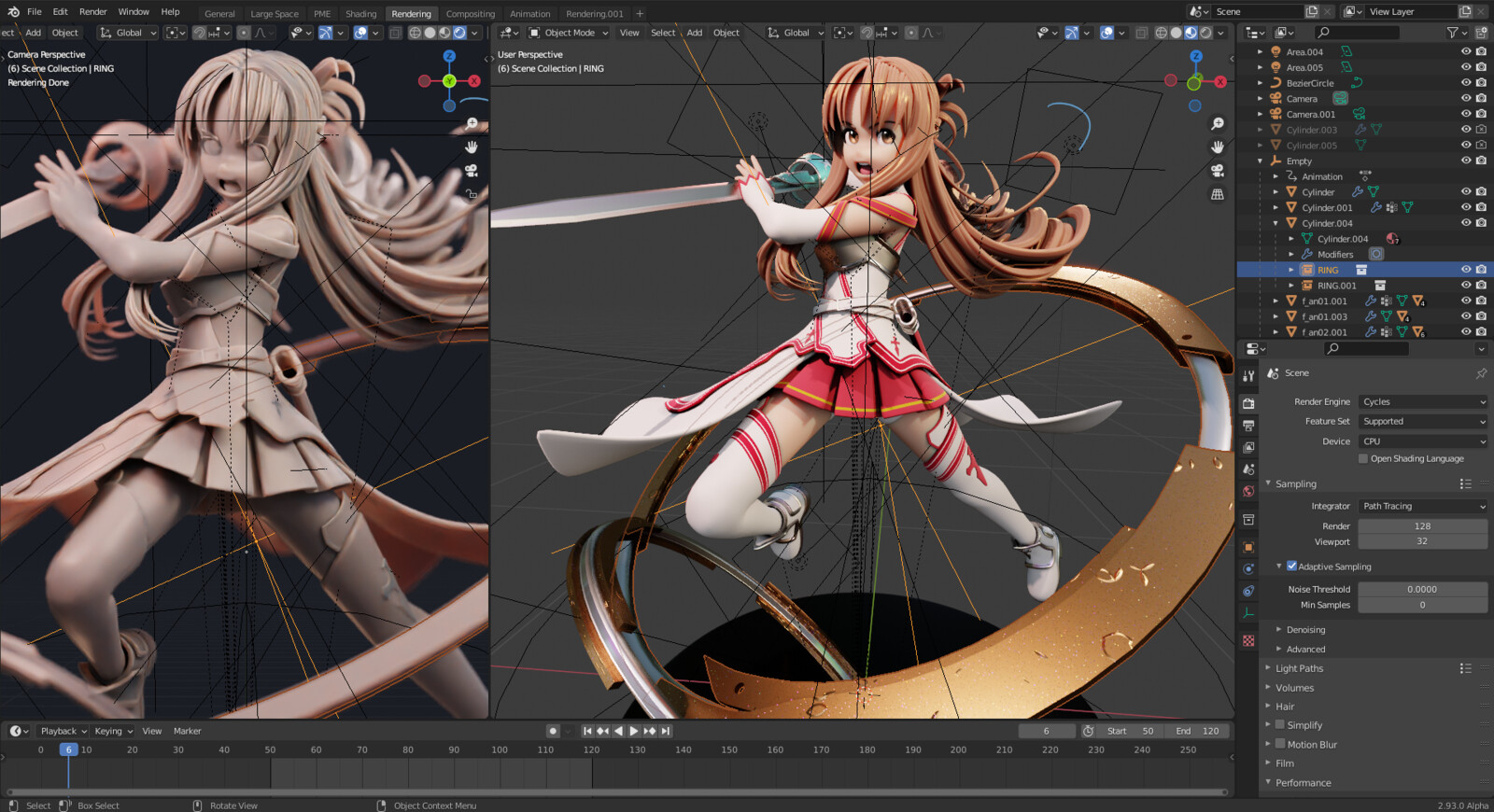The width and height of the screenshot is (1494, 812).
Task: Collapse the Empty object in outliner
Action: (x=1260, y=161)
